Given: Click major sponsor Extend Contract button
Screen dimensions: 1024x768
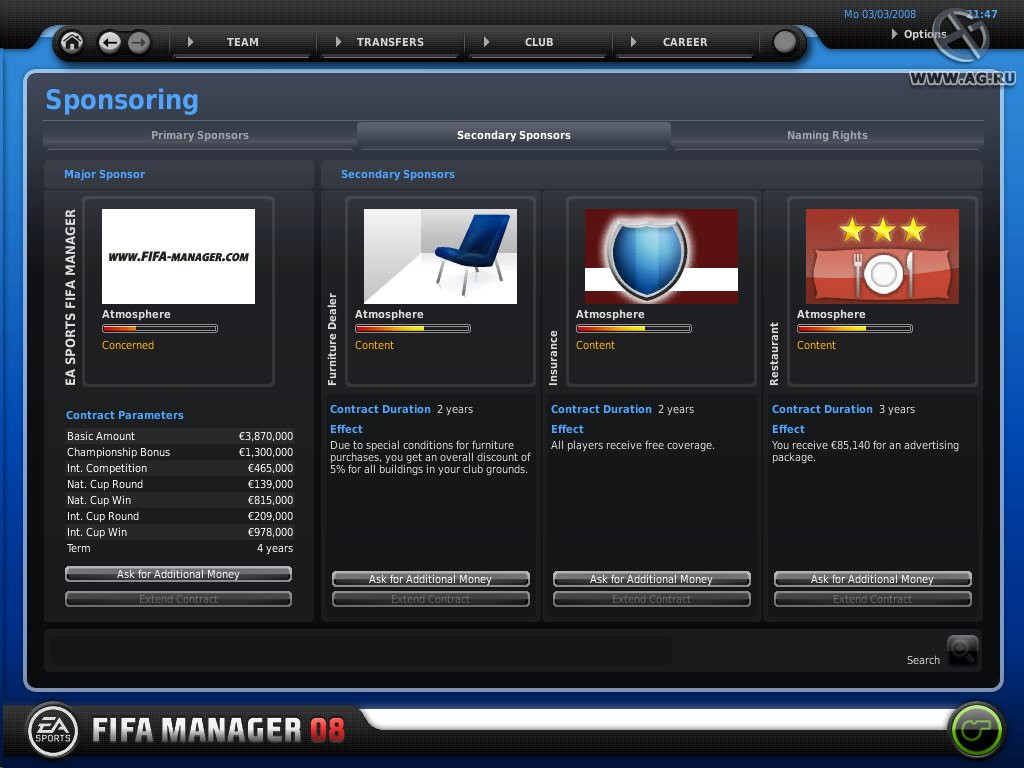Looking at the screenshot, I should pyautogui.click(x=178, y=599).
